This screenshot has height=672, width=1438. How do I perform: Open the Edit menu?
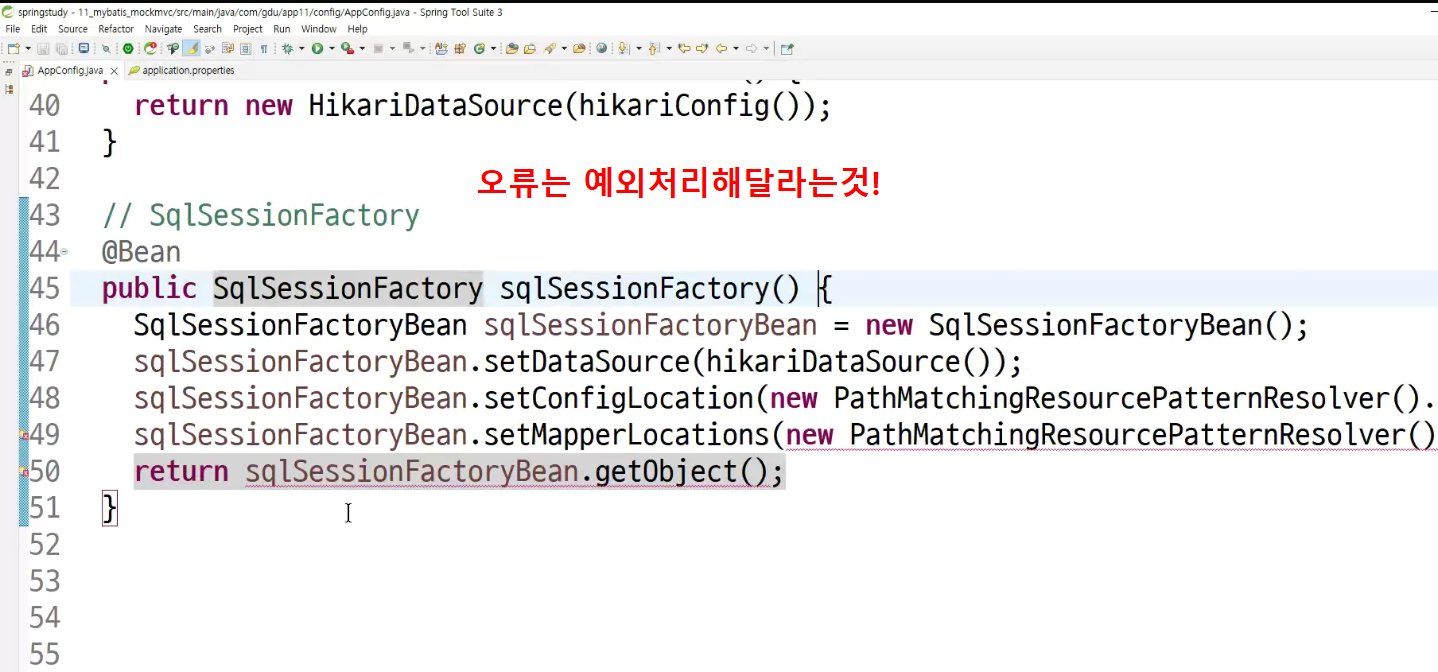tap(39, 29)
